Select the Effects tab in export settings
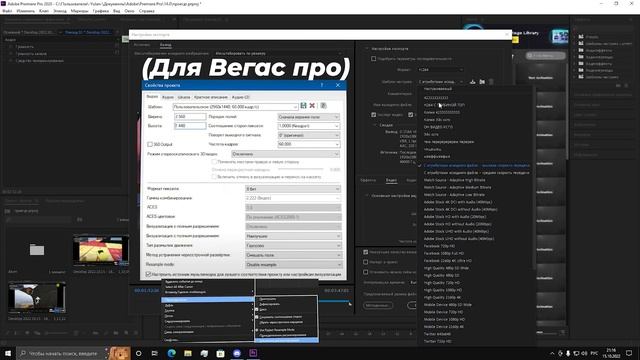Screen dimensions: 640x360 pos(368,180)
